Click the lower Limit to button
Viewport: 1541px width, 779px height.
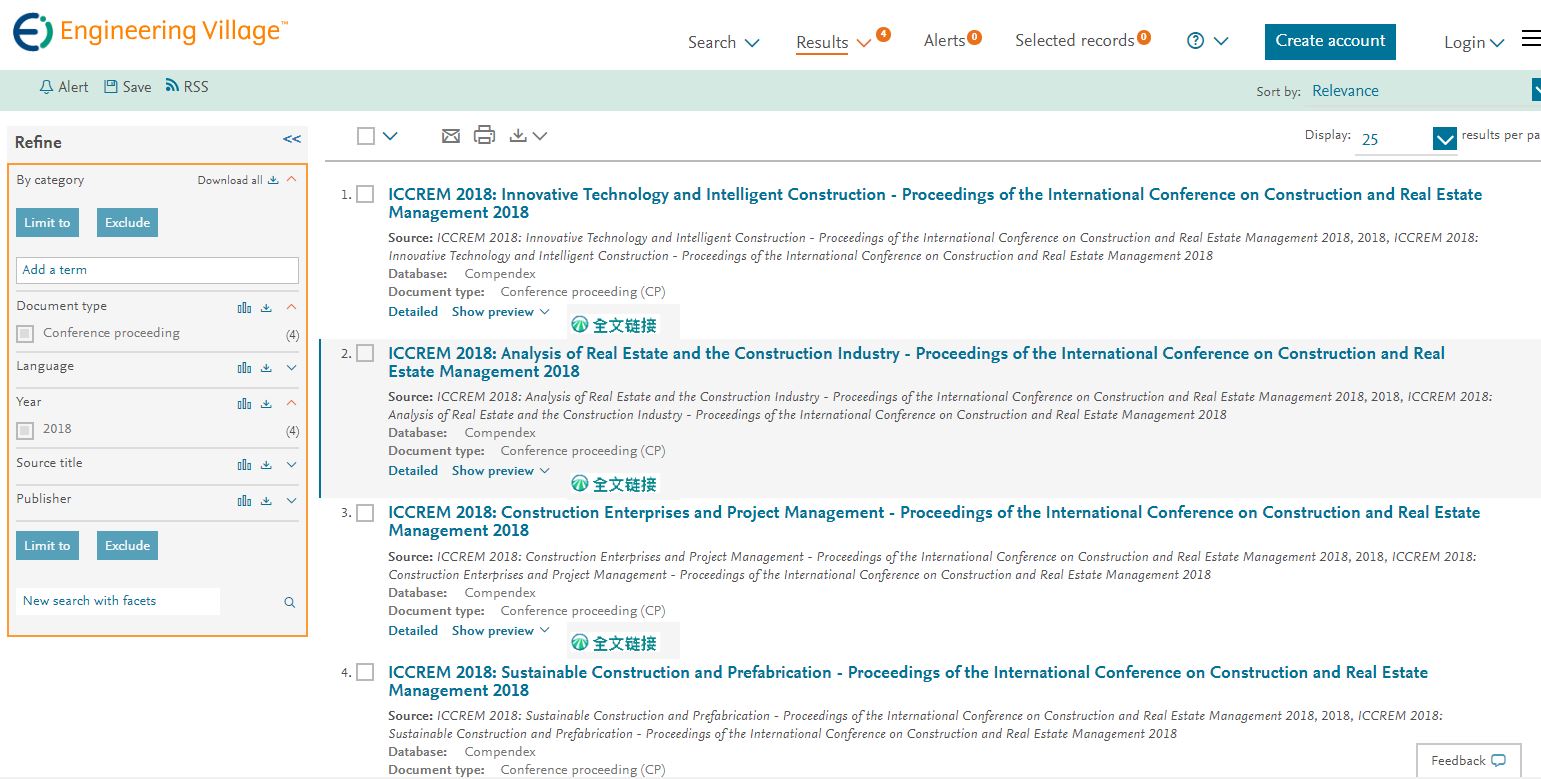[x=47, y=545]
